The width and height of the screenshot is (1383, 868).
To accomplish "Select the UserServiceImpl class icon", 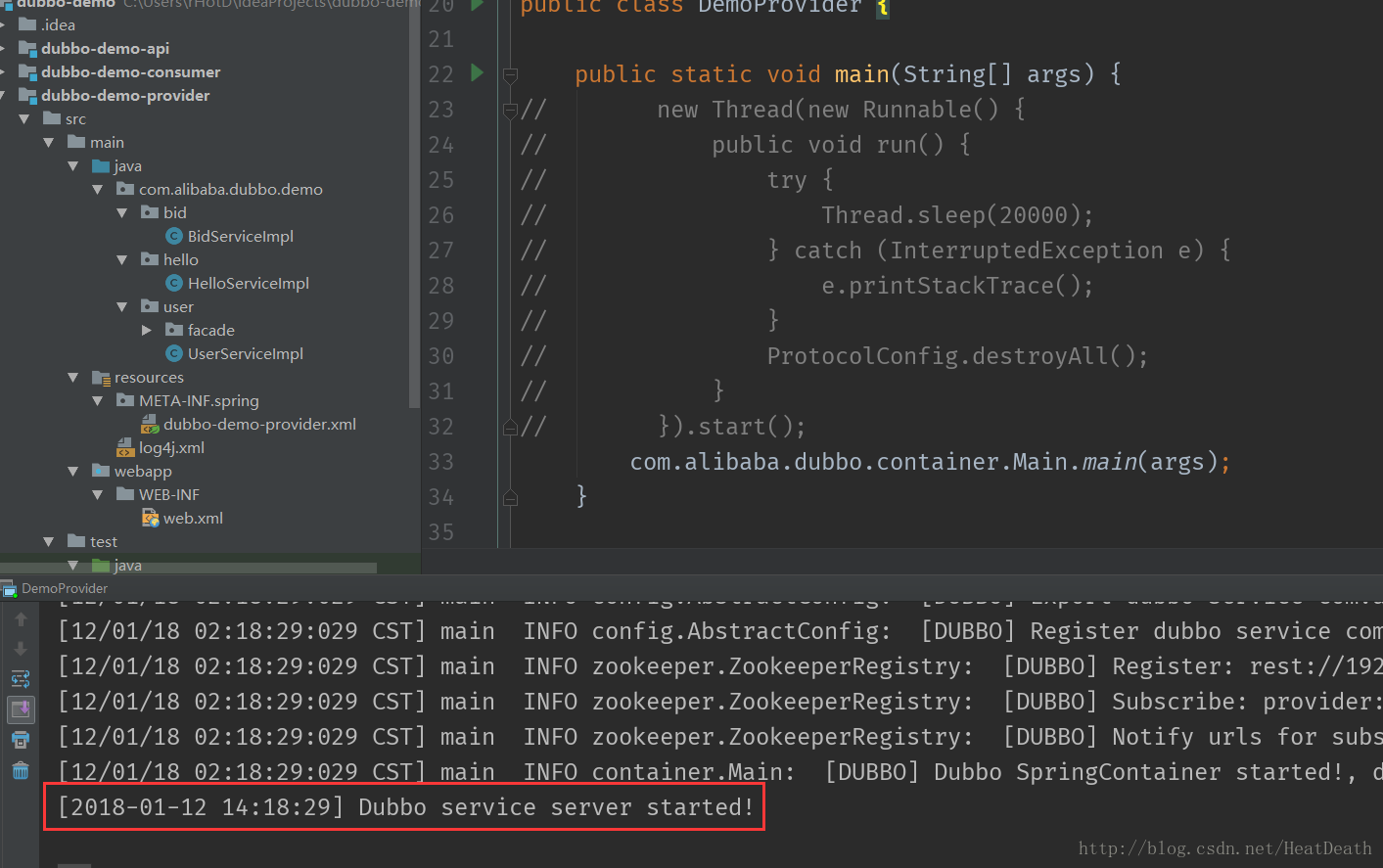I will click(x=174, y=353).
